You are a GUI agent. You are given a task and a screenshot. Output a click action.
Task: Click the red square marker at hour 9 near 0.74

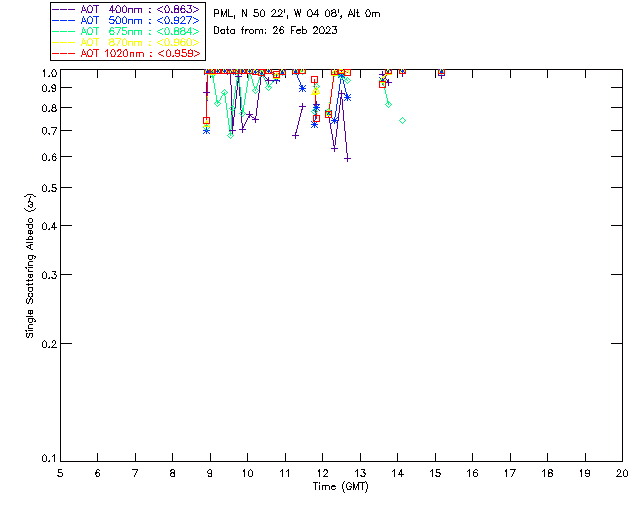pyautogui.click(x=207, y=120)
